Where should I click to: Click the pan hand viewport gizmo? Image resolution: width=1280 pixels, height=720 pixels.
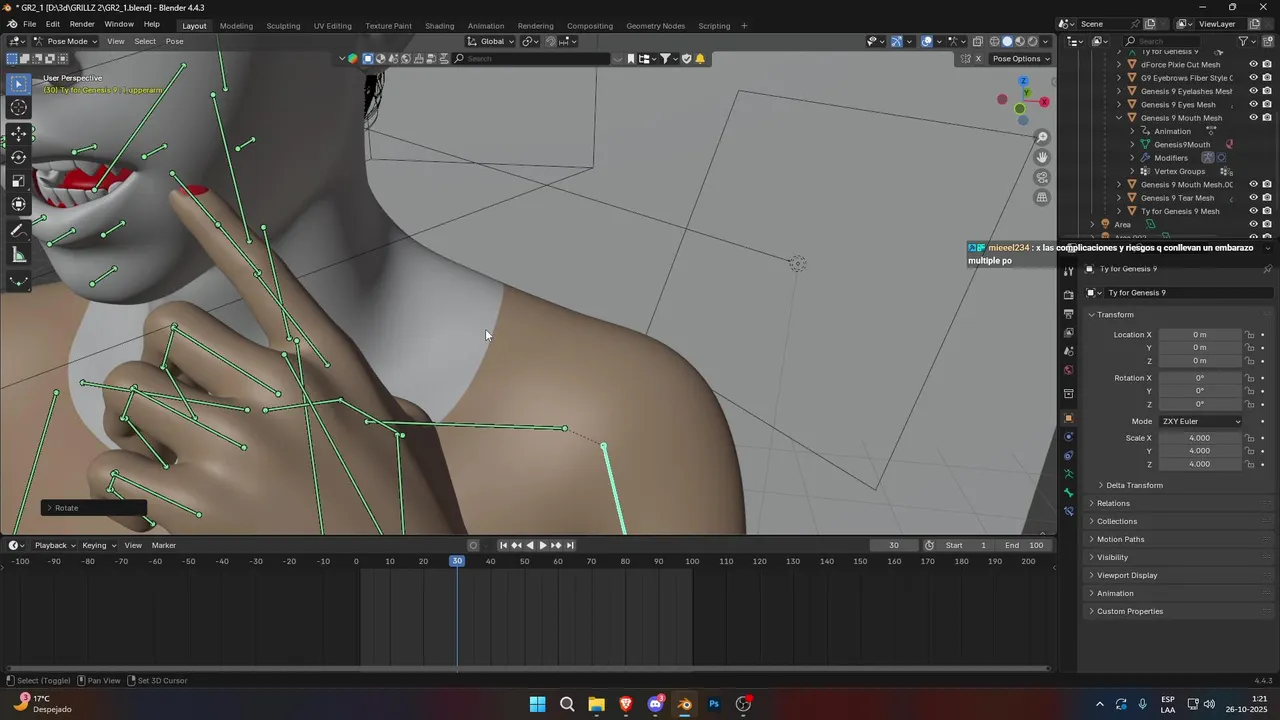(x=1042, y=158)
